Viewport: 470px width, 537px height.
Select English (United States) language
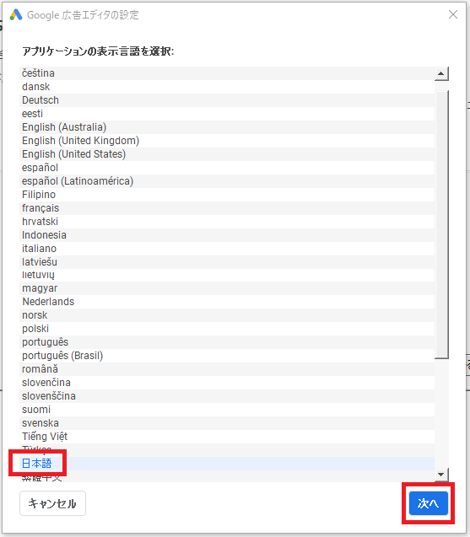point(227,154)
